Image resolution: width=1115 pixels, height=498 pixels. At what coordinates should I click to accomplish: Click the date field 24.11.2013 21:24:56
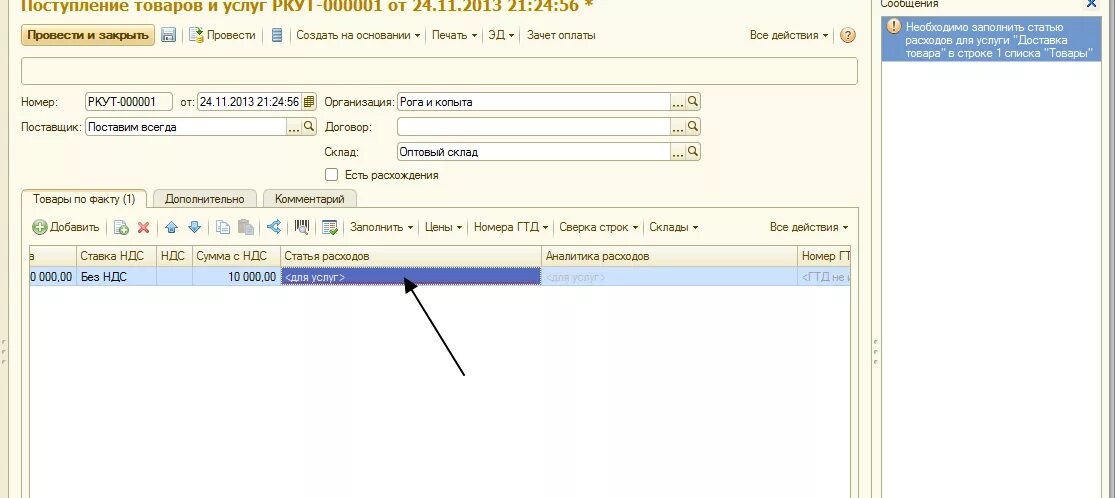pyautogui.click(x=249, y=102)
